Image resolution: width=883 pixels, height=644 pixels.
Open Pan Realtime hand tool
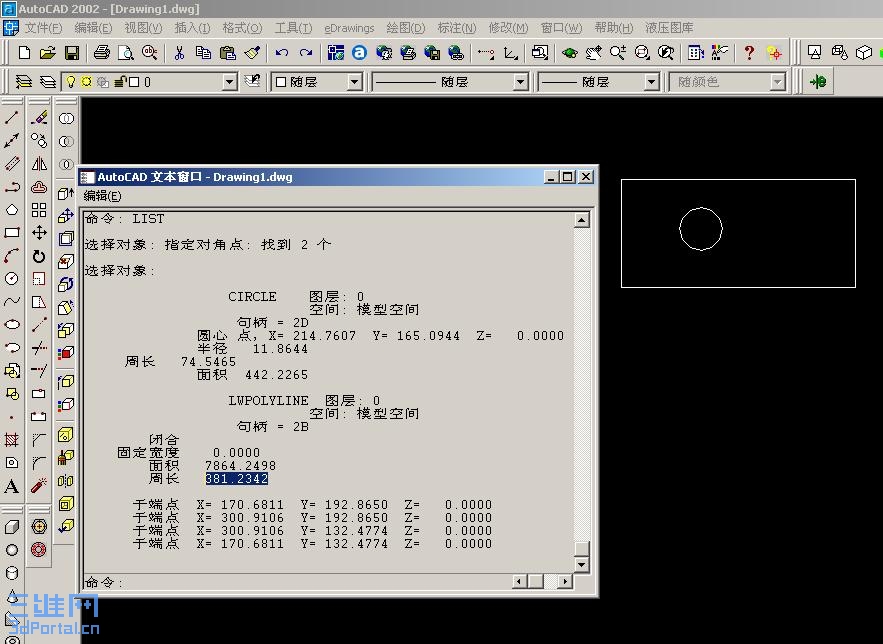[x=594, y=53]
